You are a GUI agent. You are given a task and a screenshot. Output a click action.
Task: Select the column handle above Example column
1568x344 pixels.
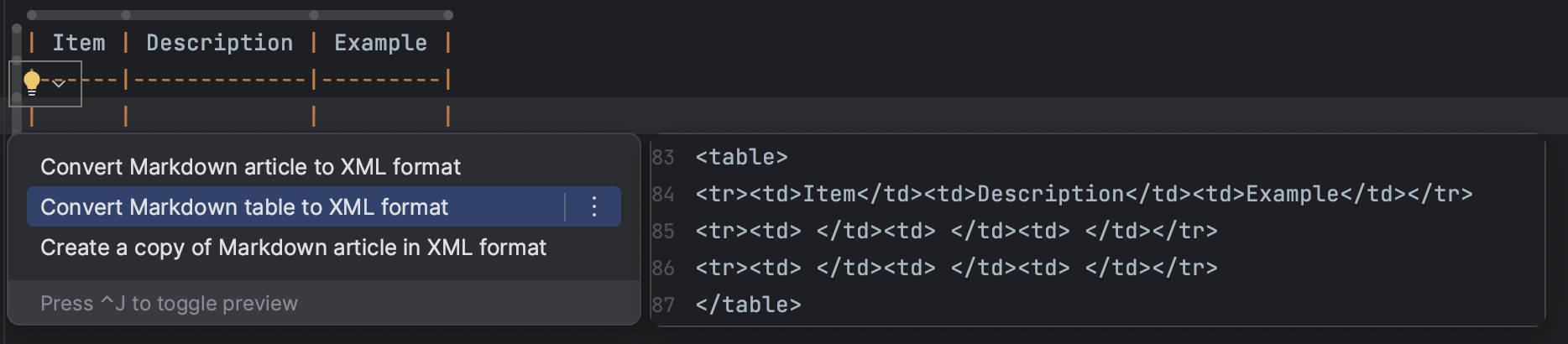[380, 15]
